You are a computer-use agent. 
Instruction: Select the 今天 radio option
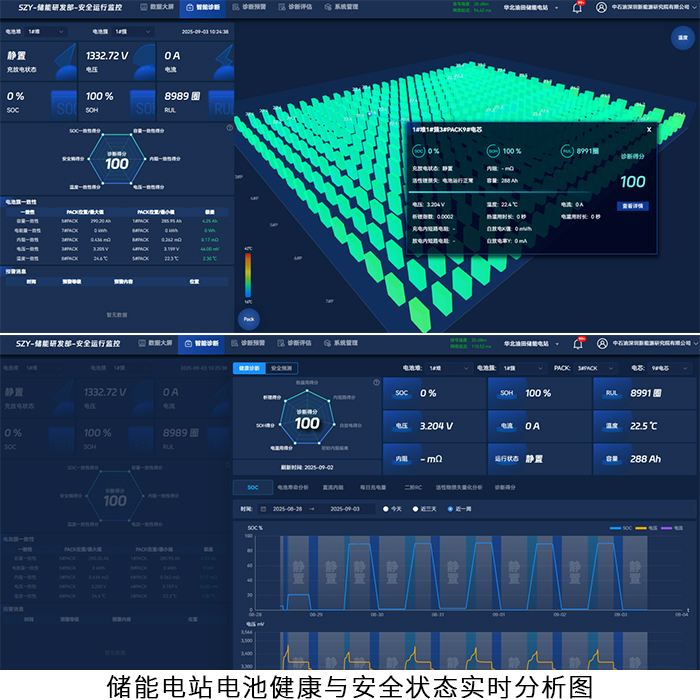(x=386, y=509)
